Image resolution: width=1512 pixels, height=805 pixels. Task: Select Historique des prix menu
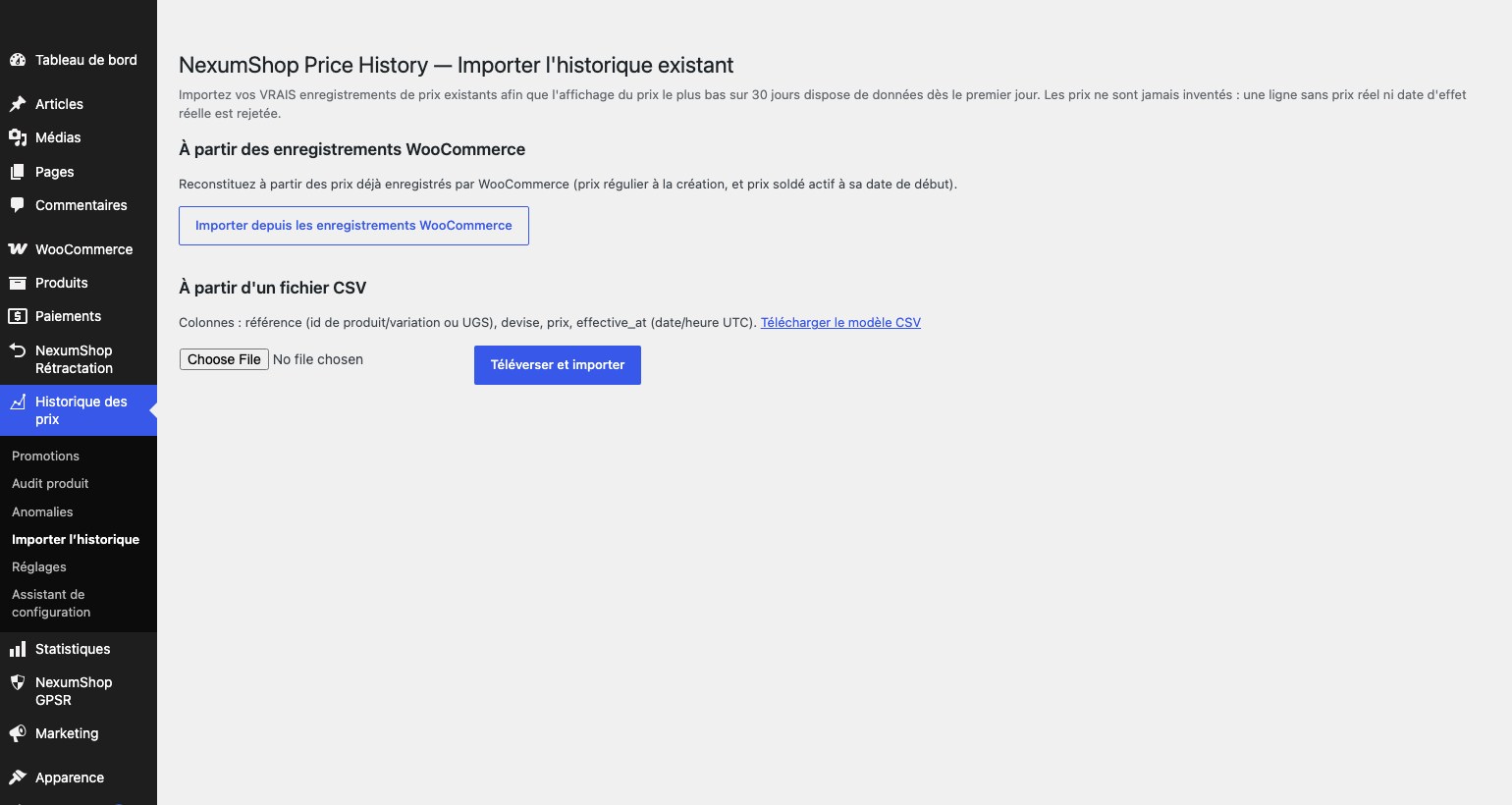(79, 410)
